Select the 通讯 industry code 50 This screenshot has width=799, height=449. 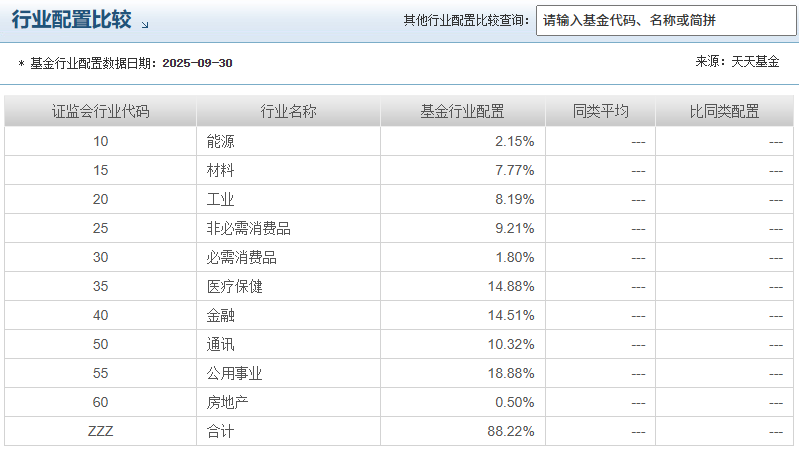click(100, 345)
